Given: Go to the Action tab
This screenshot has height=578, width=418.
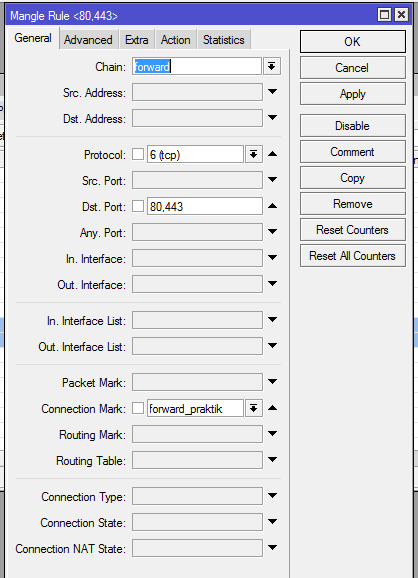Looking at the screenshot, I should click(175, 40).
